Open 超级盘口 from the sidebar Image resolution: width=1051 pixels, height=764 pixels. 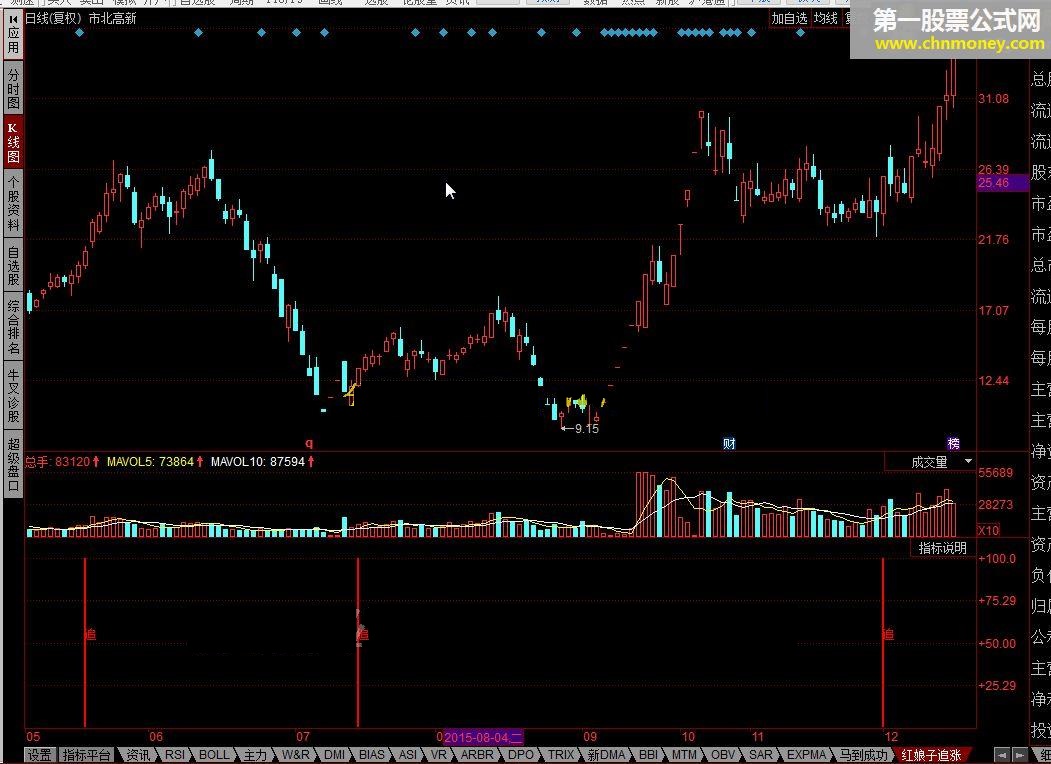click(13, 464)
